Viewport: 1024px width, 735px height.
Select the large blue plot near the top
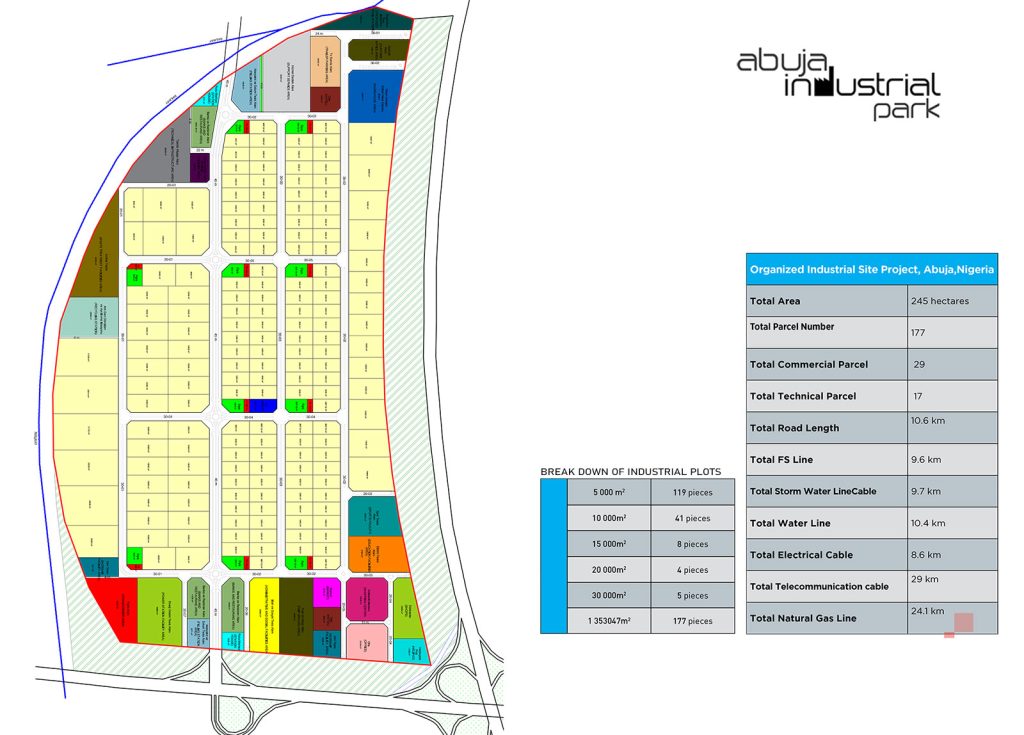click(375, 97)
